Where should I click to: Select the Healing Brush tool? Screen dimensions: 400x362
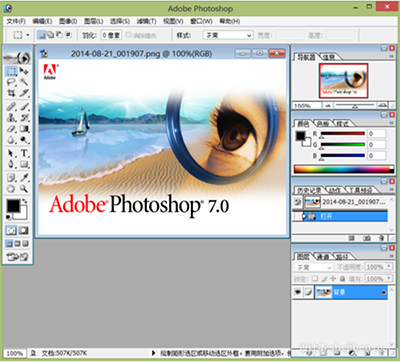point(11,107)
